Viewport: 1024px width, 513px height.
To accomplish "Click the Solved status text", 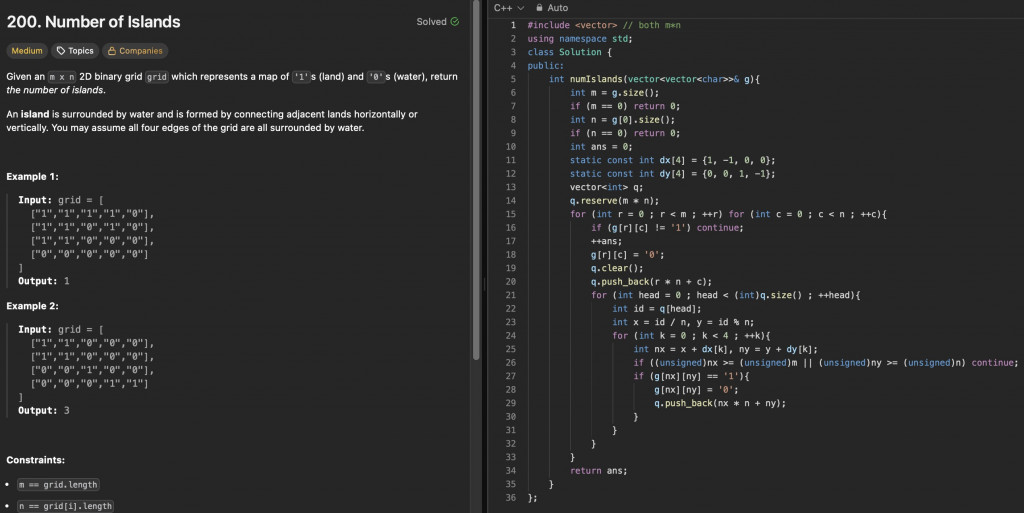I will (x=431, y=22).
